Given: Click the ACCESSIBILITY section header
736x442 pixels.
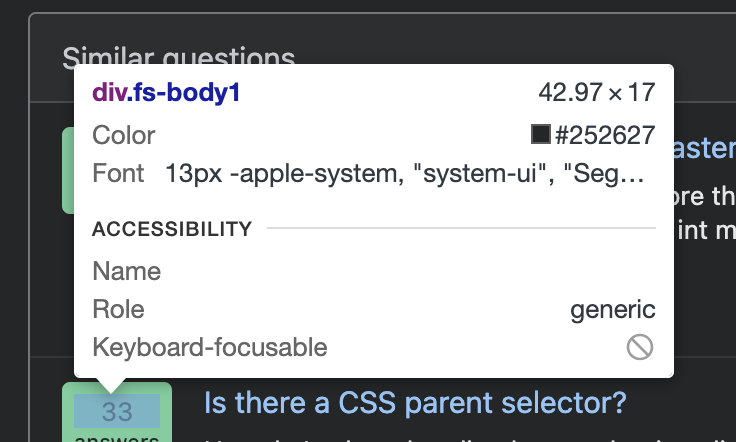Looking at the screenshot, I should (x=172, y=229).
